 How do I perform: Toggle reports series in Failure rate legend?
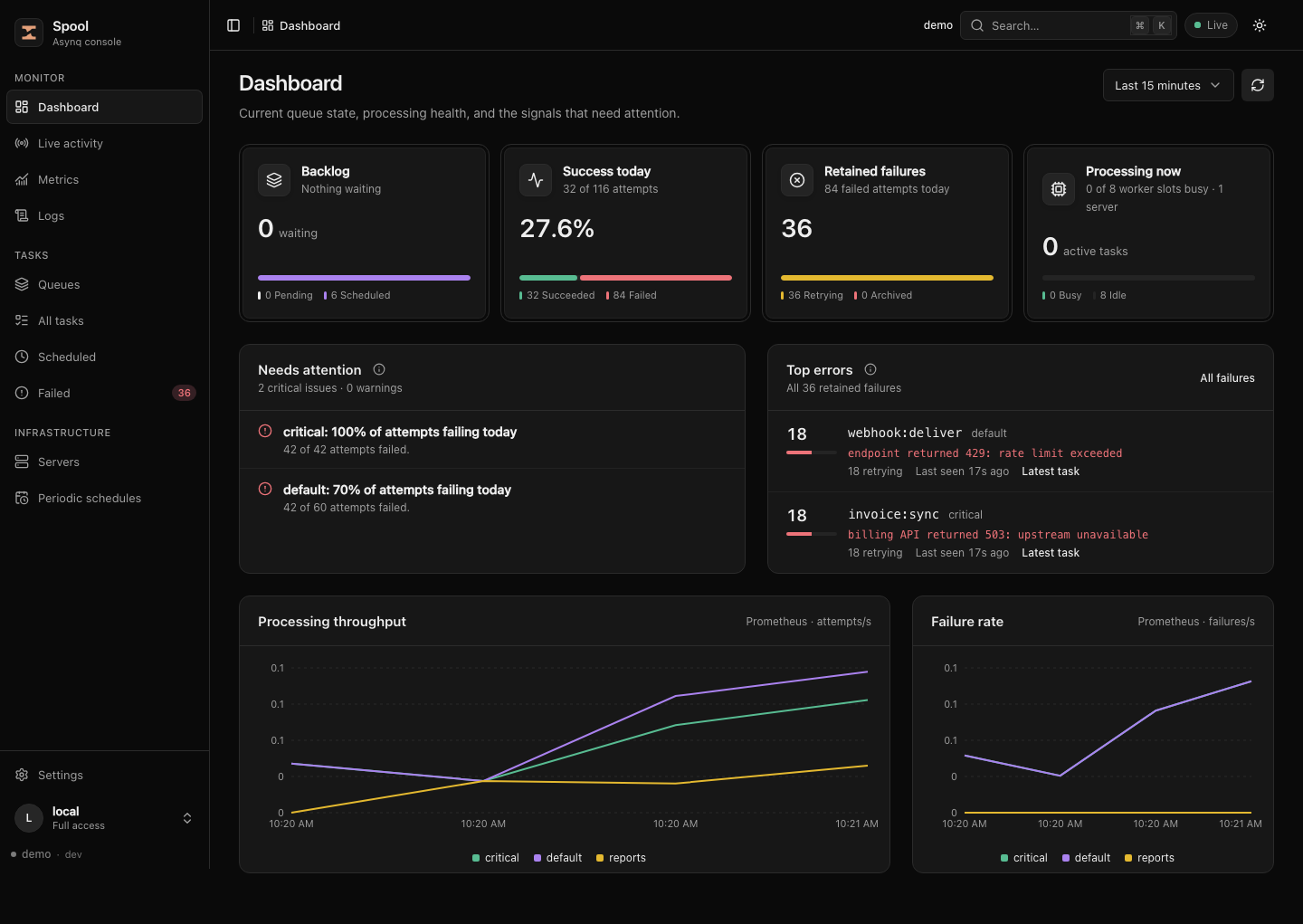coord(1149,858)
